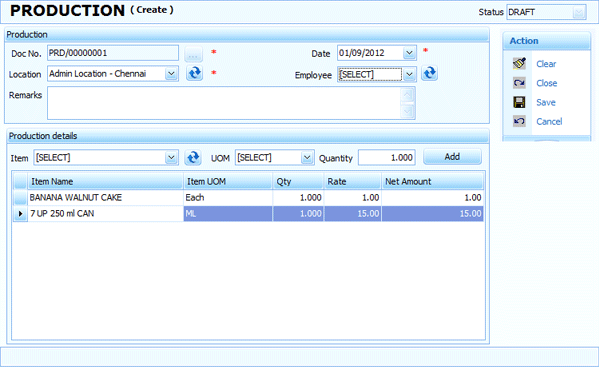The width and height of the screenshot is (599, 367).
Task: Click Remarks scrollbar down arrow
Action: coord(408,111)
